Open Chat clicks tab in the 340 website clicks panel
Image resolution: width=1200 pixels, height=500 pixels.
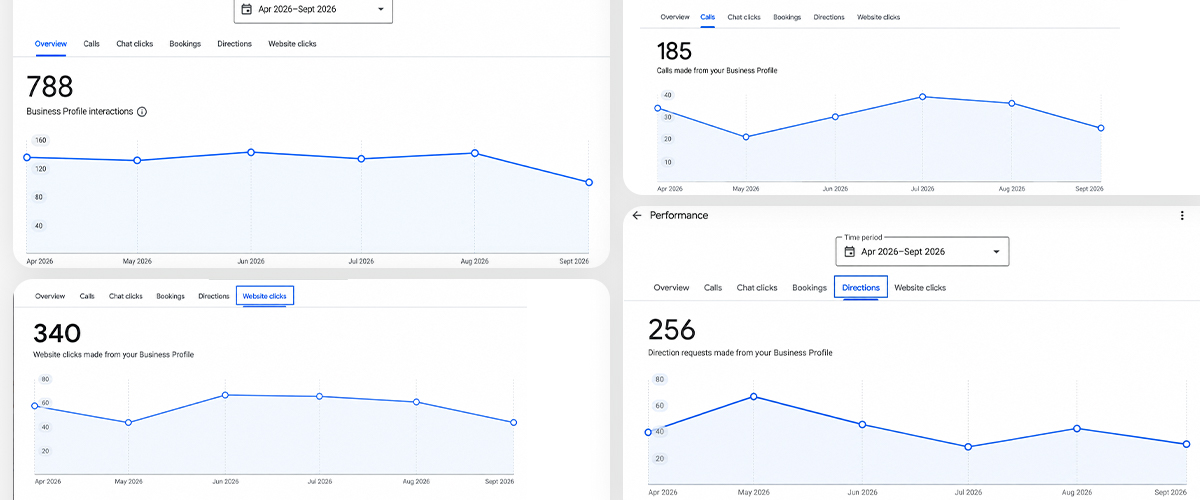pos(126,296)
